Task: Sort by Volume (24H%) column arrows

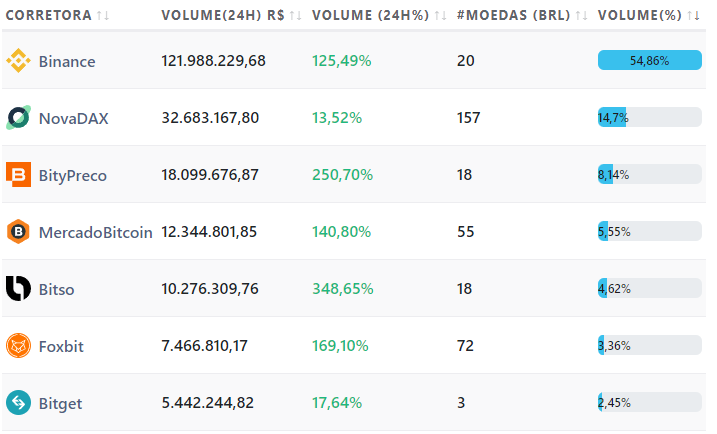Action: point(440,16)
